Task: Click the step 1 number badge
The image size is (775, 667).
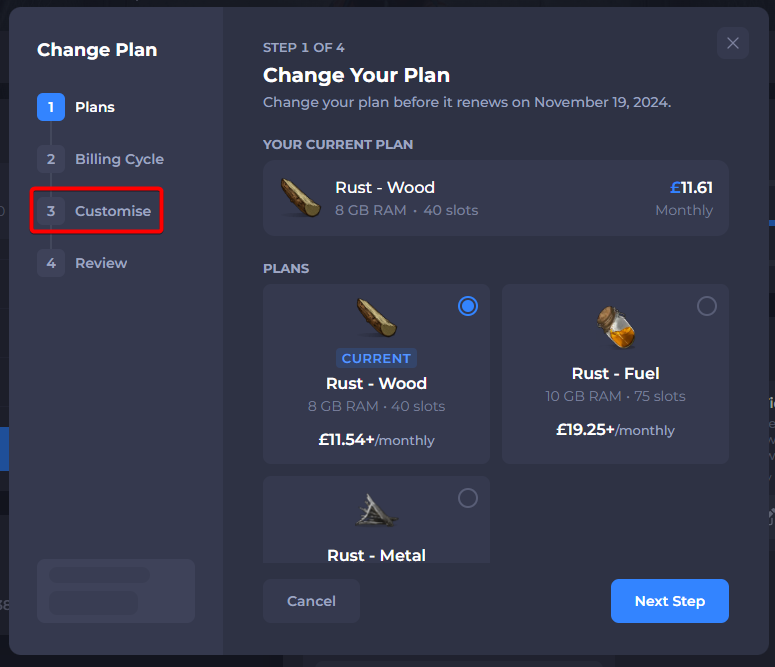Action: pos(51,107)
